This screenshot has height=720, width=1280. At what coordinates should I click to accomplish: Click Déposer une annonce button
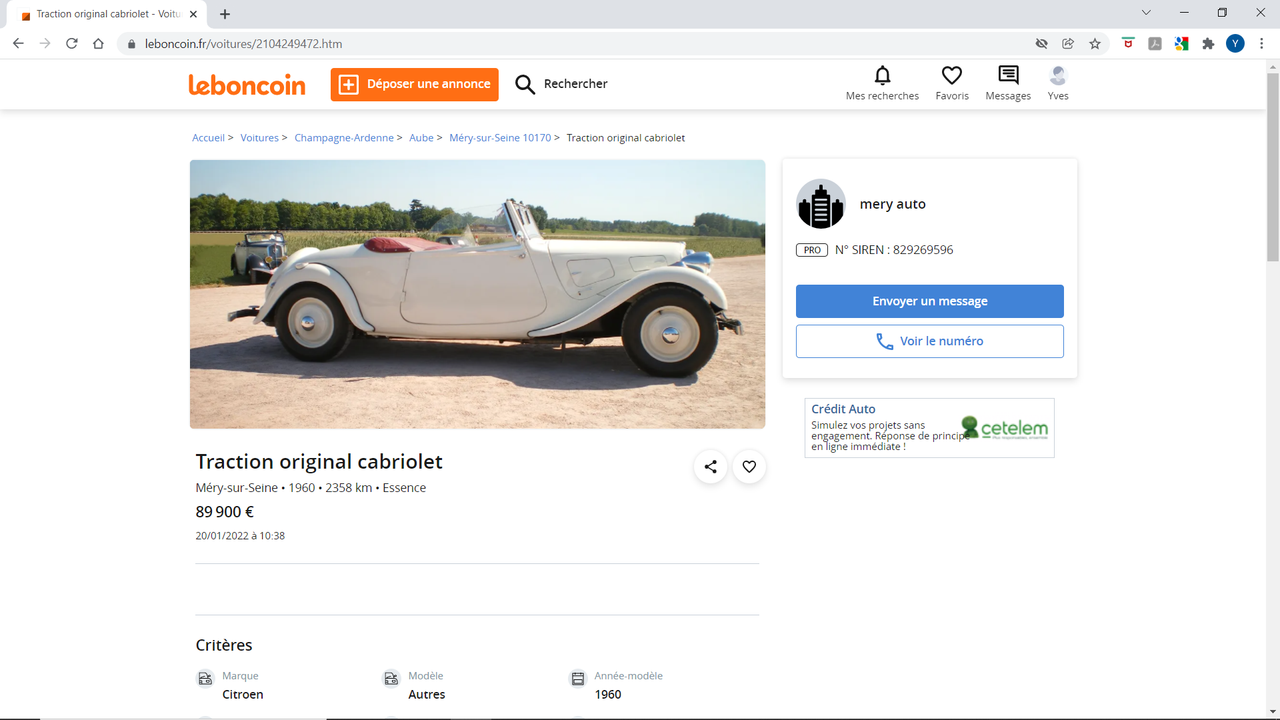pos(414,84)
